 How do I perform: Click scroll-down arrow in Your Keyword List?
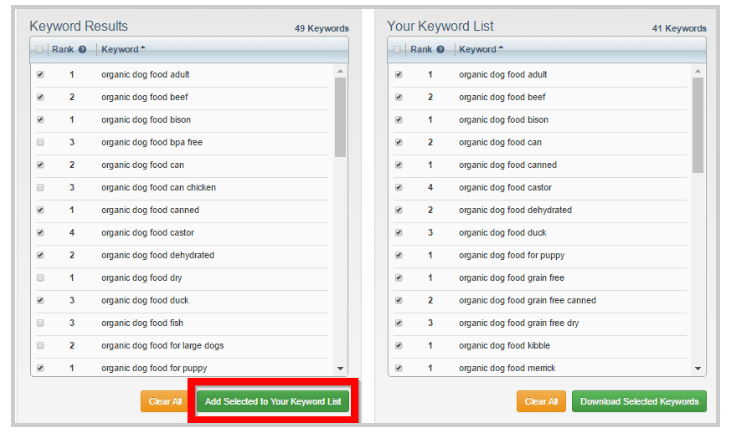(698, 369)
